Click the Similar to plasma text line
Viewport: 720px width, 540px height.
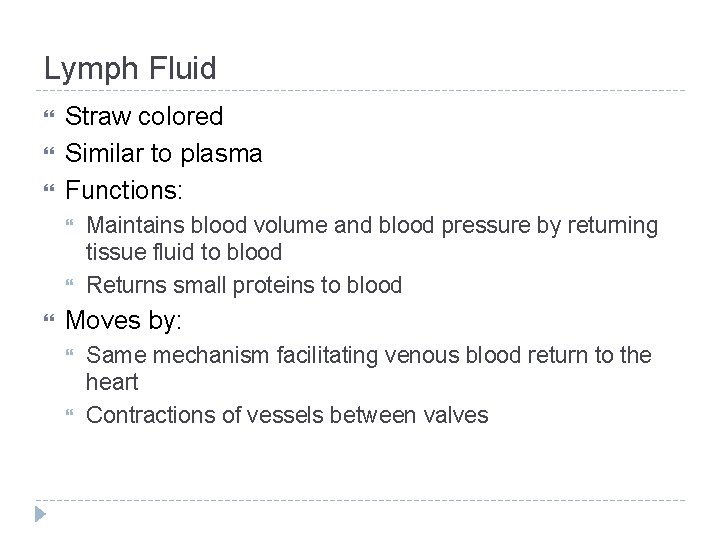tap(163, 154)
